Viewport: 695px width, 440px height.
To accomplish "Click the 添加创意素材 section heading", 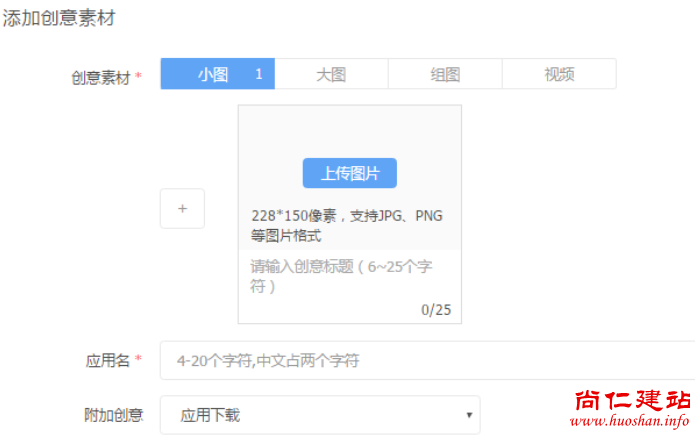I will pyautogui.click(x=57, y=17).
